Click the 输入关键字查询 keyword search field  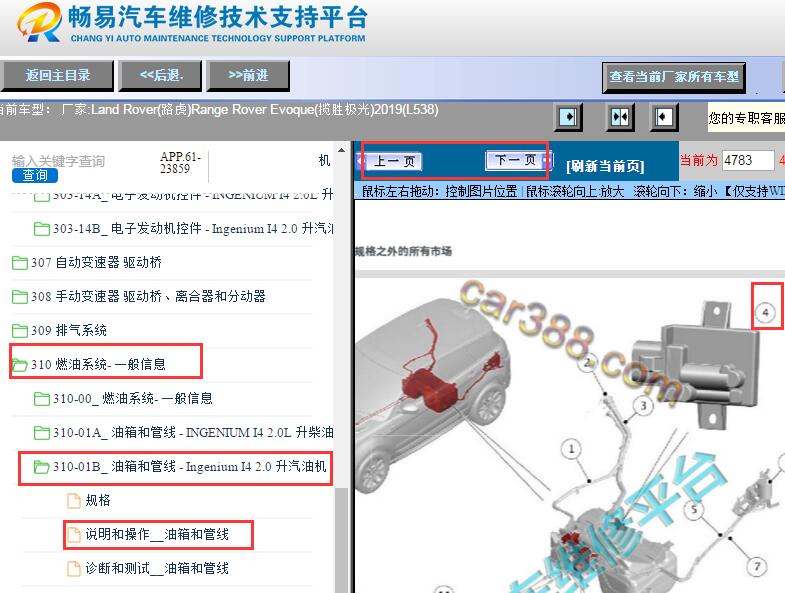pos(59,161)
